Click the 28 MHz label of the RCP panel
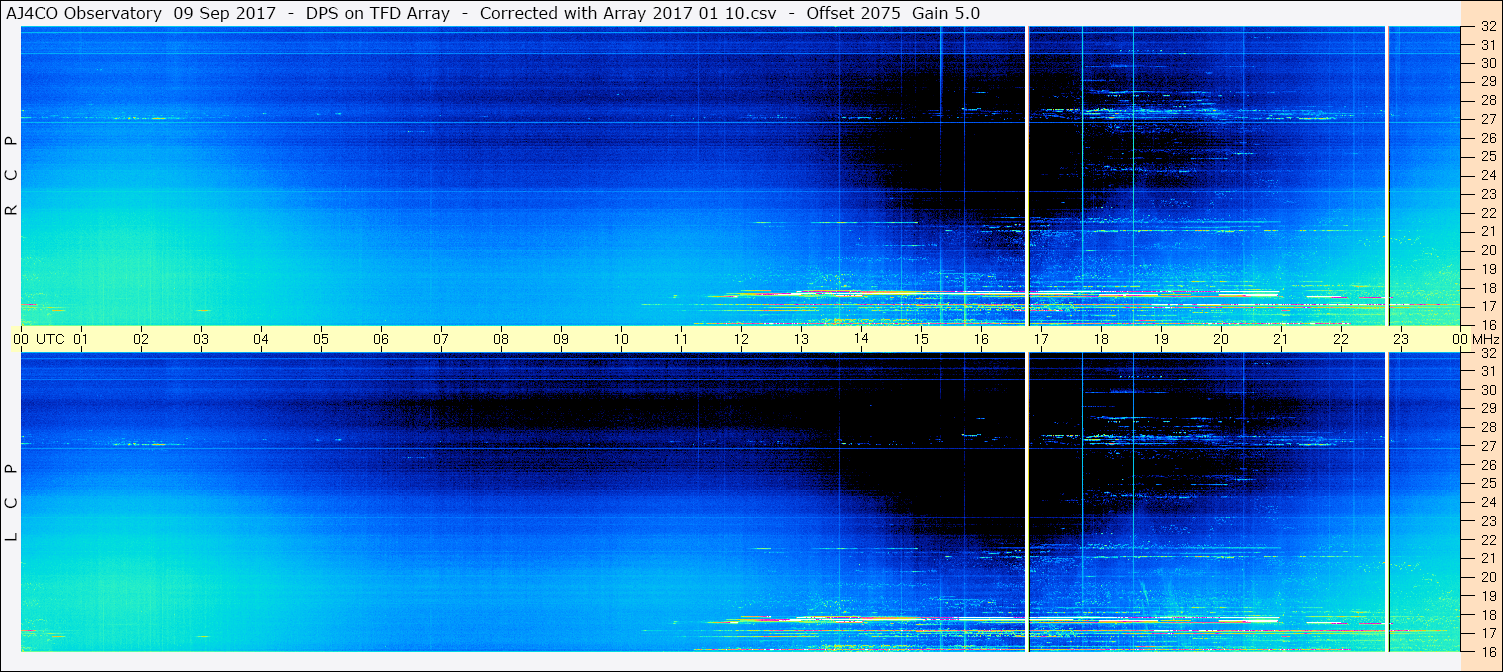 [x=1488, y=100]
